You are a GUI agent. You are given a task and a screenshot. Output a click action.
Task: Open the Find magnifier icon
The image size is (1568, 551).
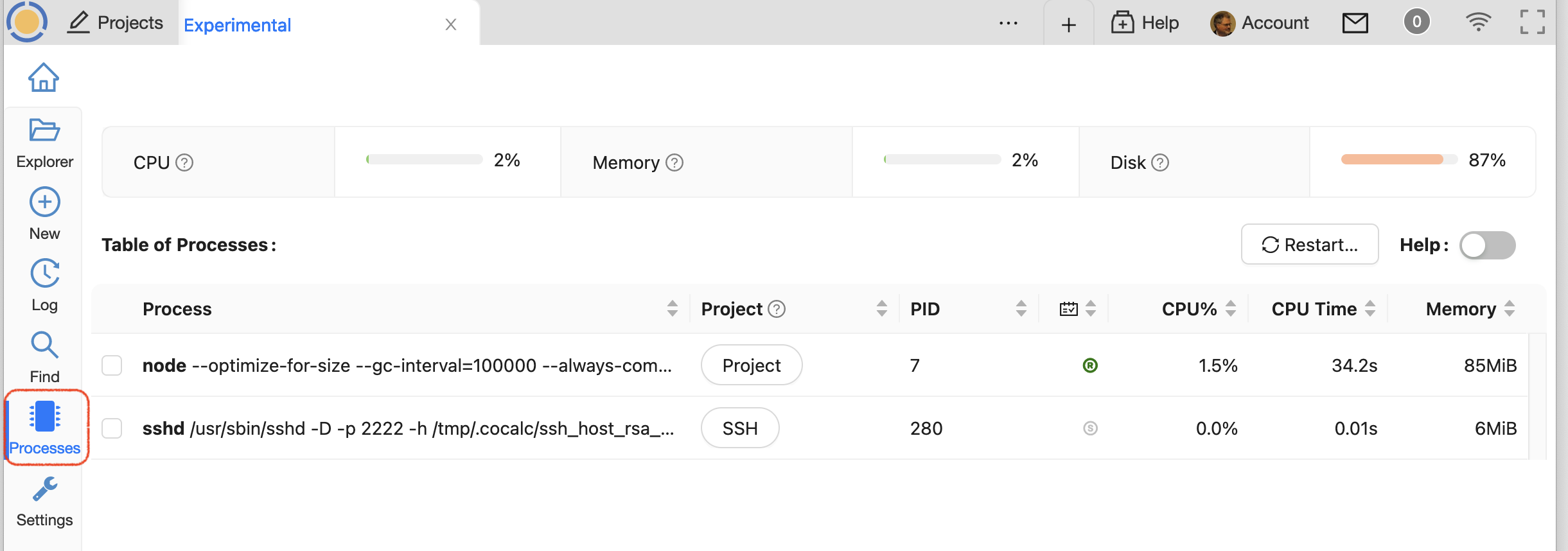(x=44, y=345)
